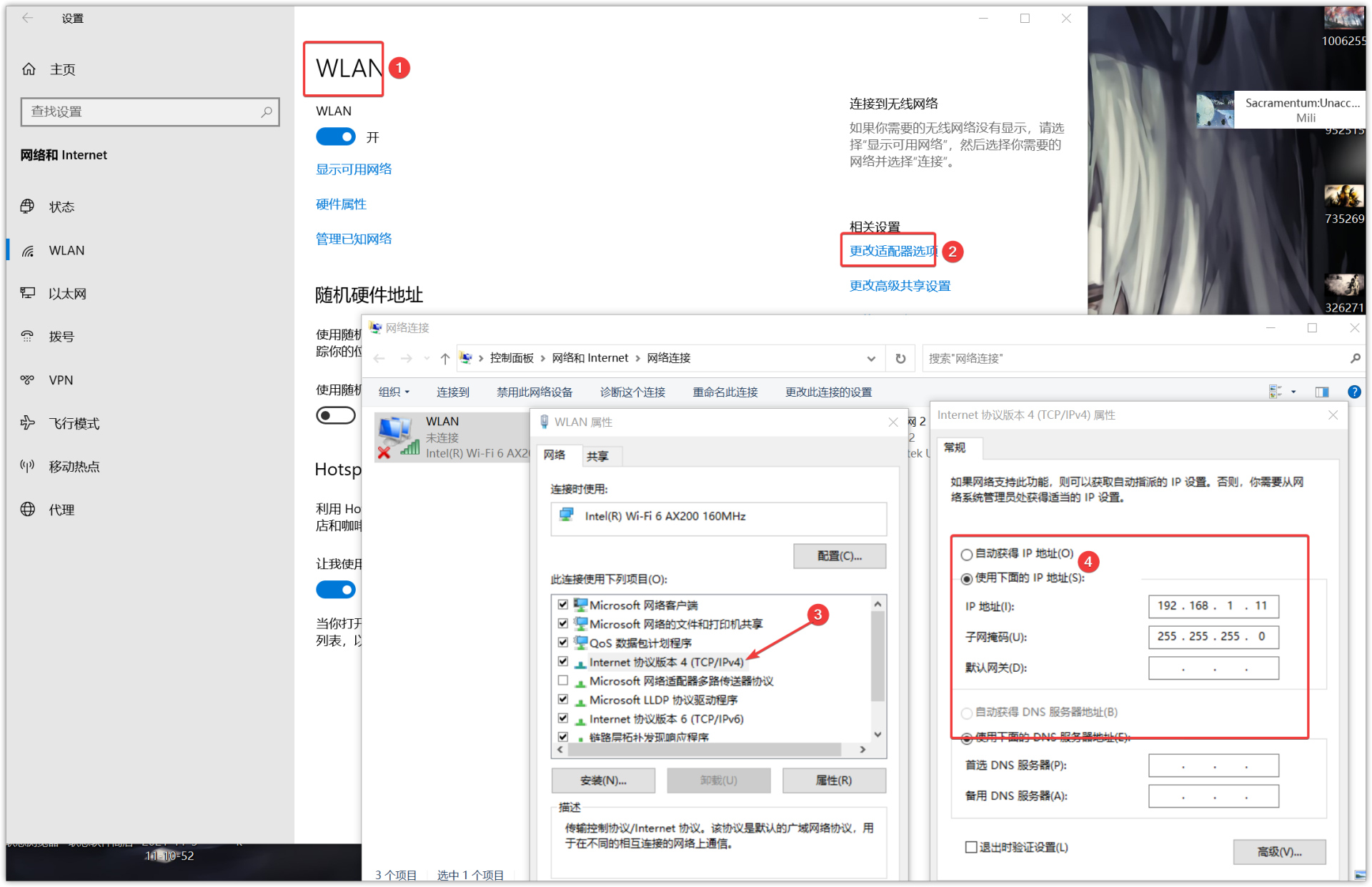
Task: Switch to the Sharing tab in WLAN properties
Action: pyautogui.click(x=597, y=456)
